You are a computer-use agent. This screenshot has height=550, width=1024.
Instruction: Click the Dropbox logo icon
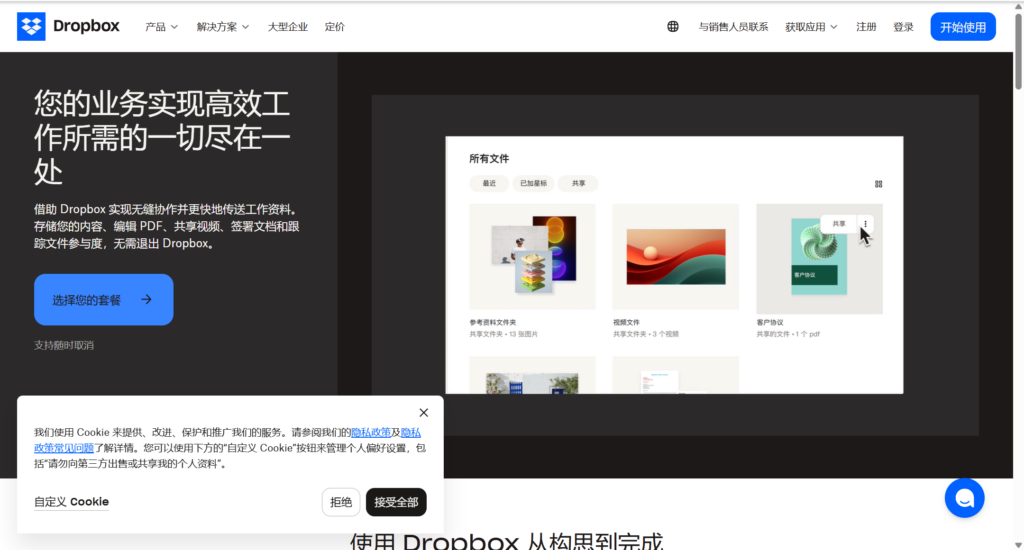(x=31, y=27)
